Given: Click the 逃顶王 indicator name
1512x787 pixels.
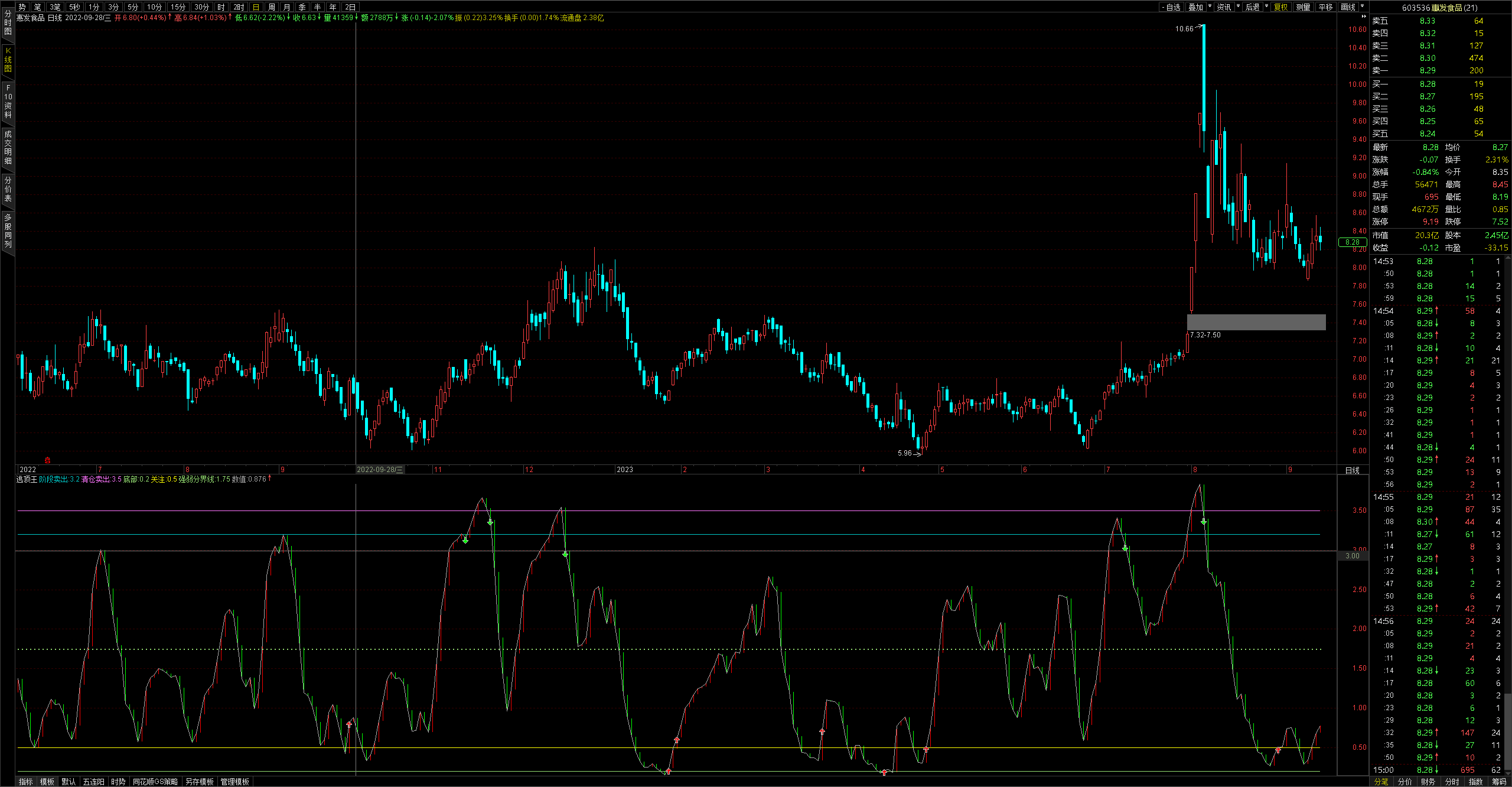Looking at the screenshot, I should [27, 479].
